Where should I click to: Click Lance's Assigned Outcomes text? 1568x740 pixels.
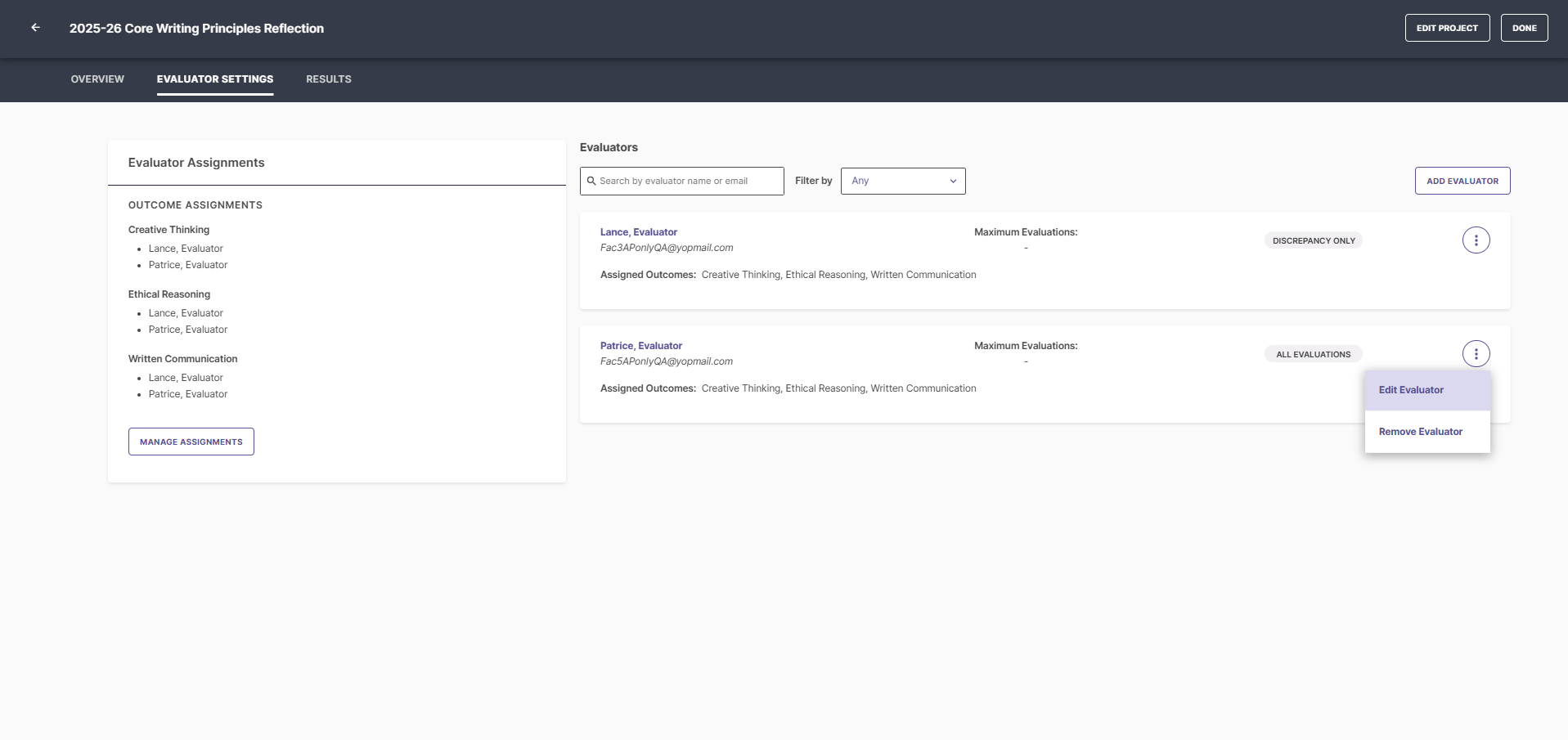tap(788, 275)
